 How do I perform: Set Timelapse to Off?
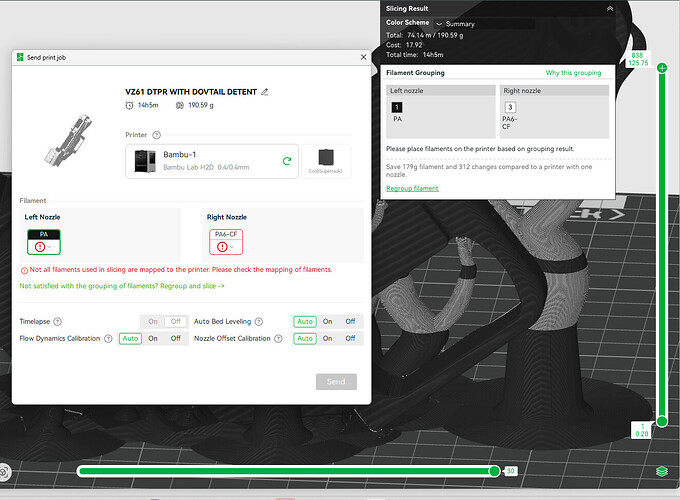click(176, 322)
